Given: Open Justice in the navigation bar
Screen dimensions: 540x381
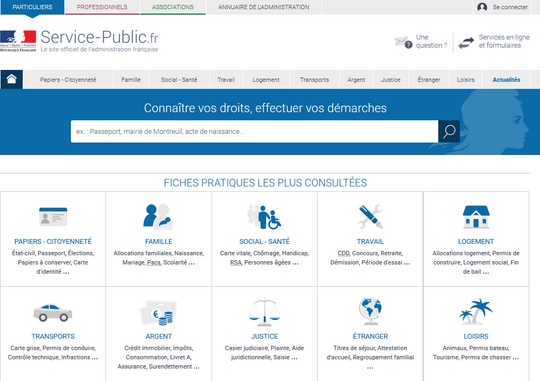Looking at the screenshot, I should pyautogui.click(x=391, y=80).
